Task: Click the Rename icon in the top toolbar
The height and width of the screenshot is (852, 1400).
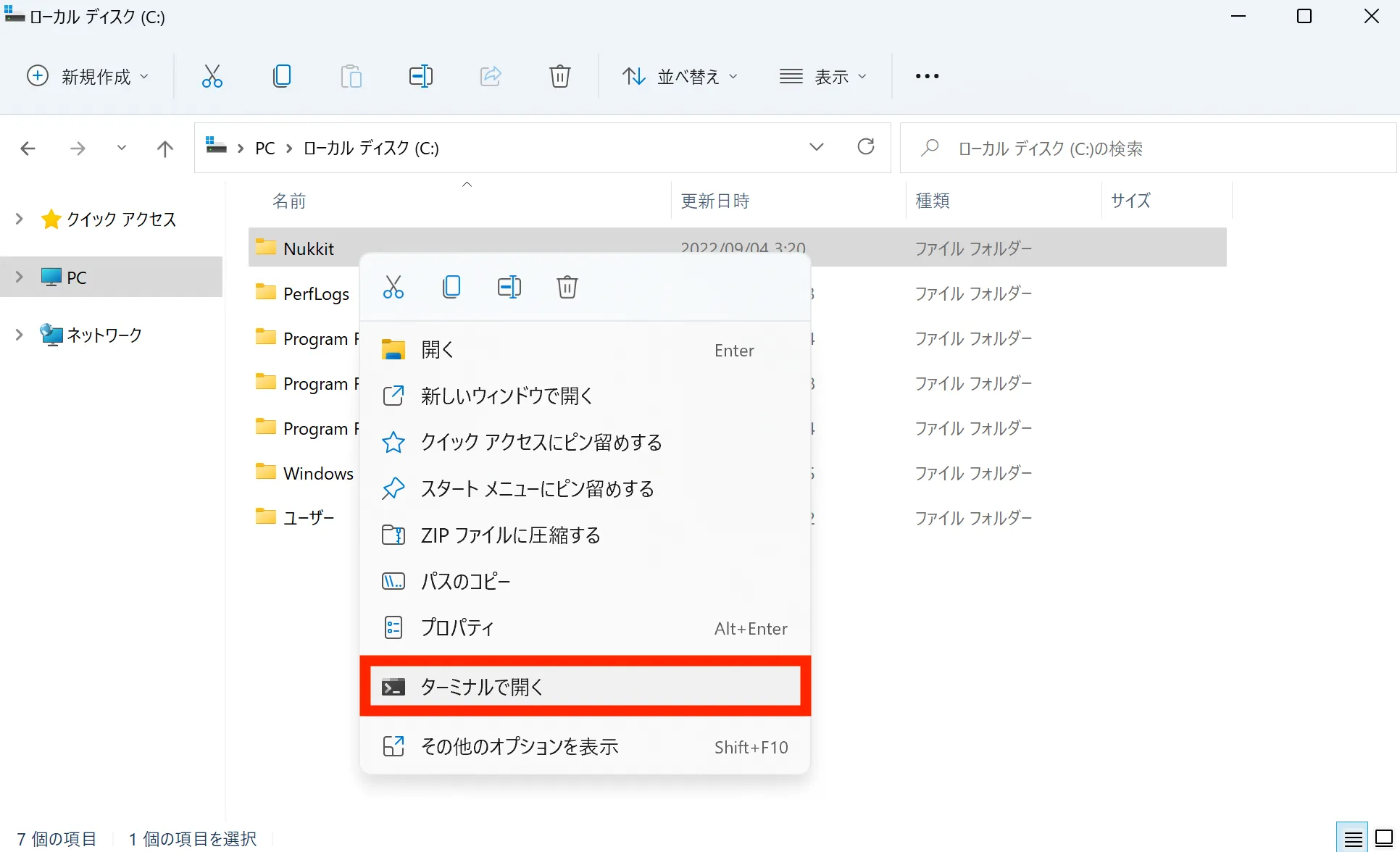Action: tap(421, 76)
